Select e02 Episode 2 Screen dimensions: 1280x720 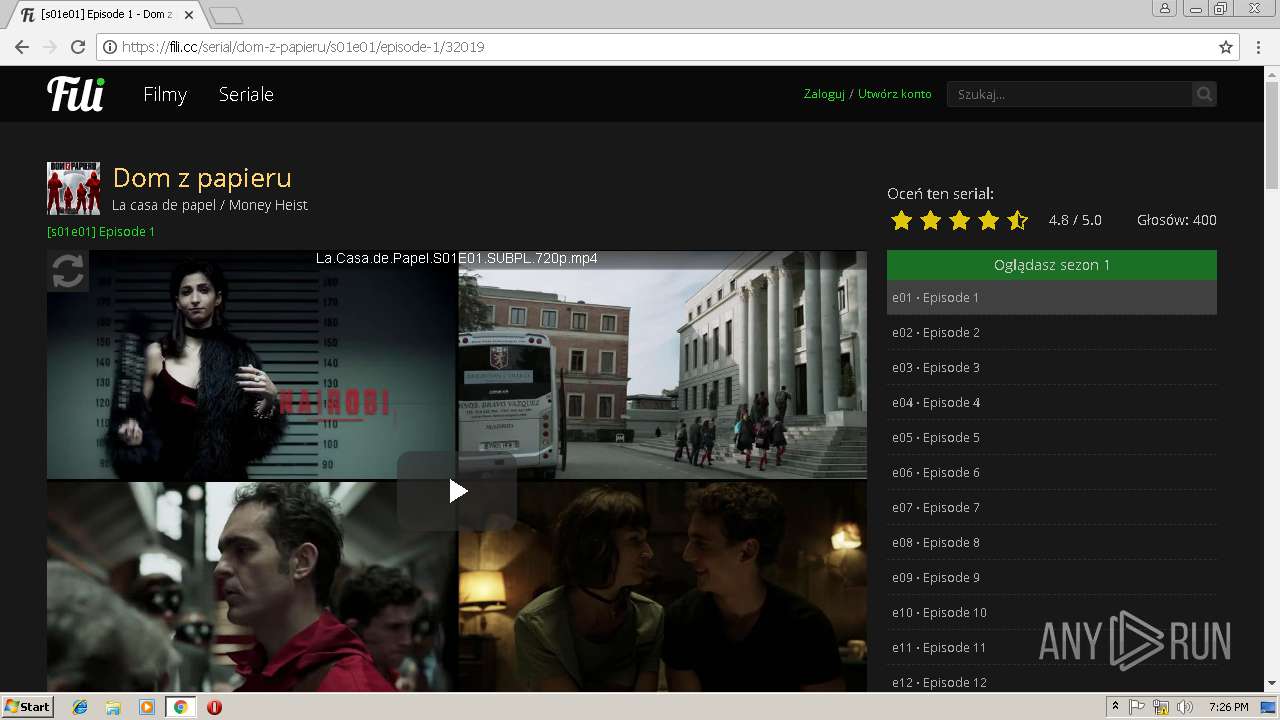pos(1052,332)
